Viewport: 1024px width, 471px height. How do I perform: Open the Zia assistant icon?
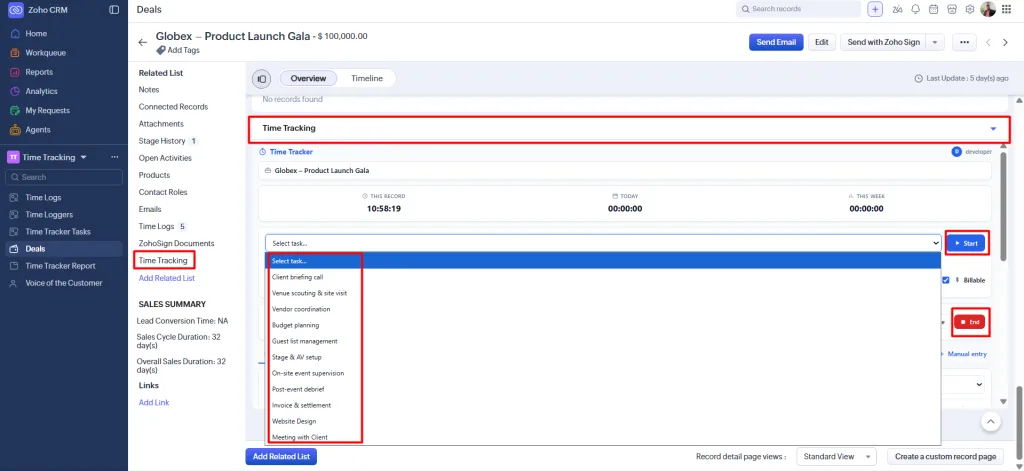[x=898, y=9]
